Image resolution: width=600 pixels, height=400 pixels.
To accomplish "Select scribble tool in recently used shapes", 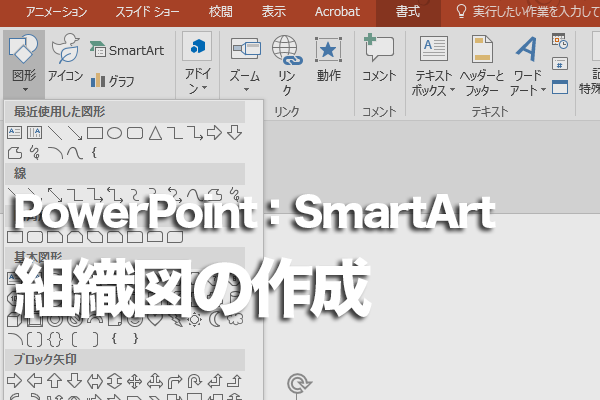I will (x=35, y=153).
